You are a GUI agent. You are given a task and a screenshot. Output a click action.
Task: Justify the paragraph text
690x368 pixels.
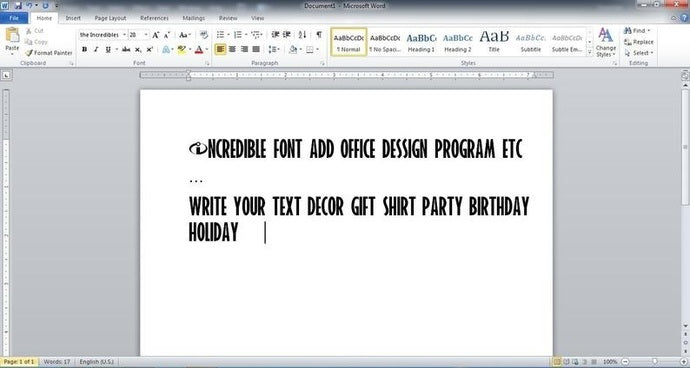click(x=256, y=49)
